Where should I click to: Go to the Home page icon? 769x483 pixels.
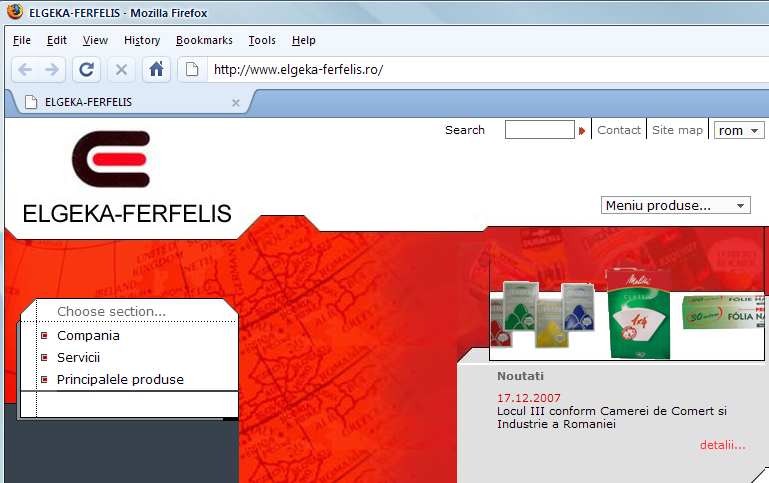pos(155,70)
